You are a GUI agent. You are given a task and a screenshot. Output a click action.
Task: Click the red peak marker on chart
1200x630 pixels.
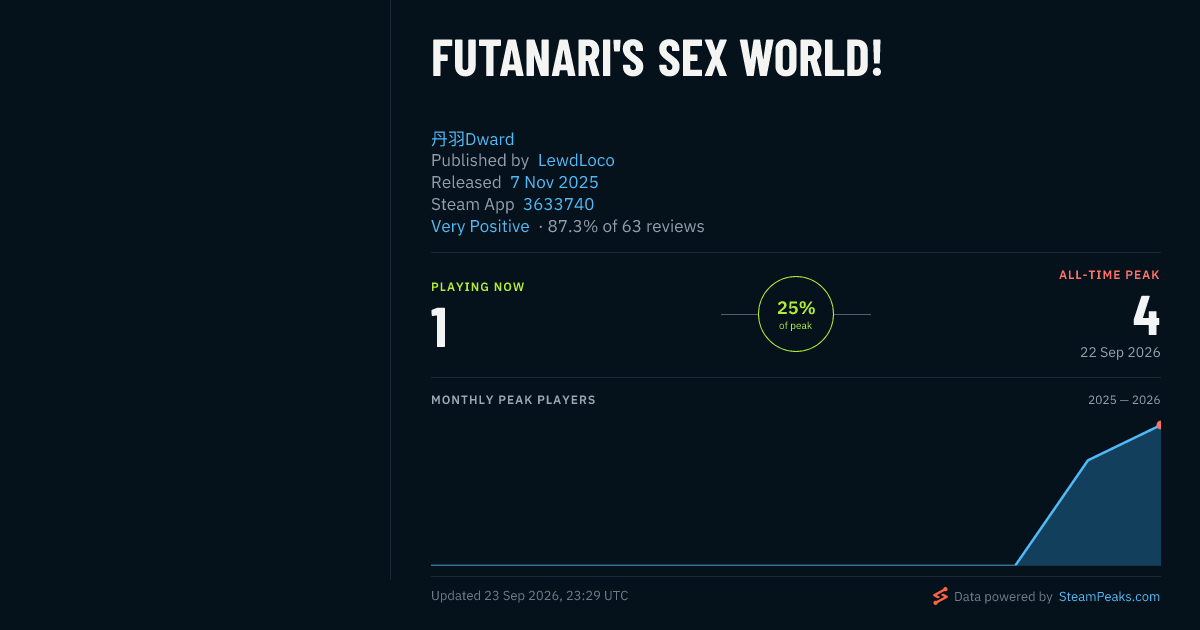[x=1158, y=425]
